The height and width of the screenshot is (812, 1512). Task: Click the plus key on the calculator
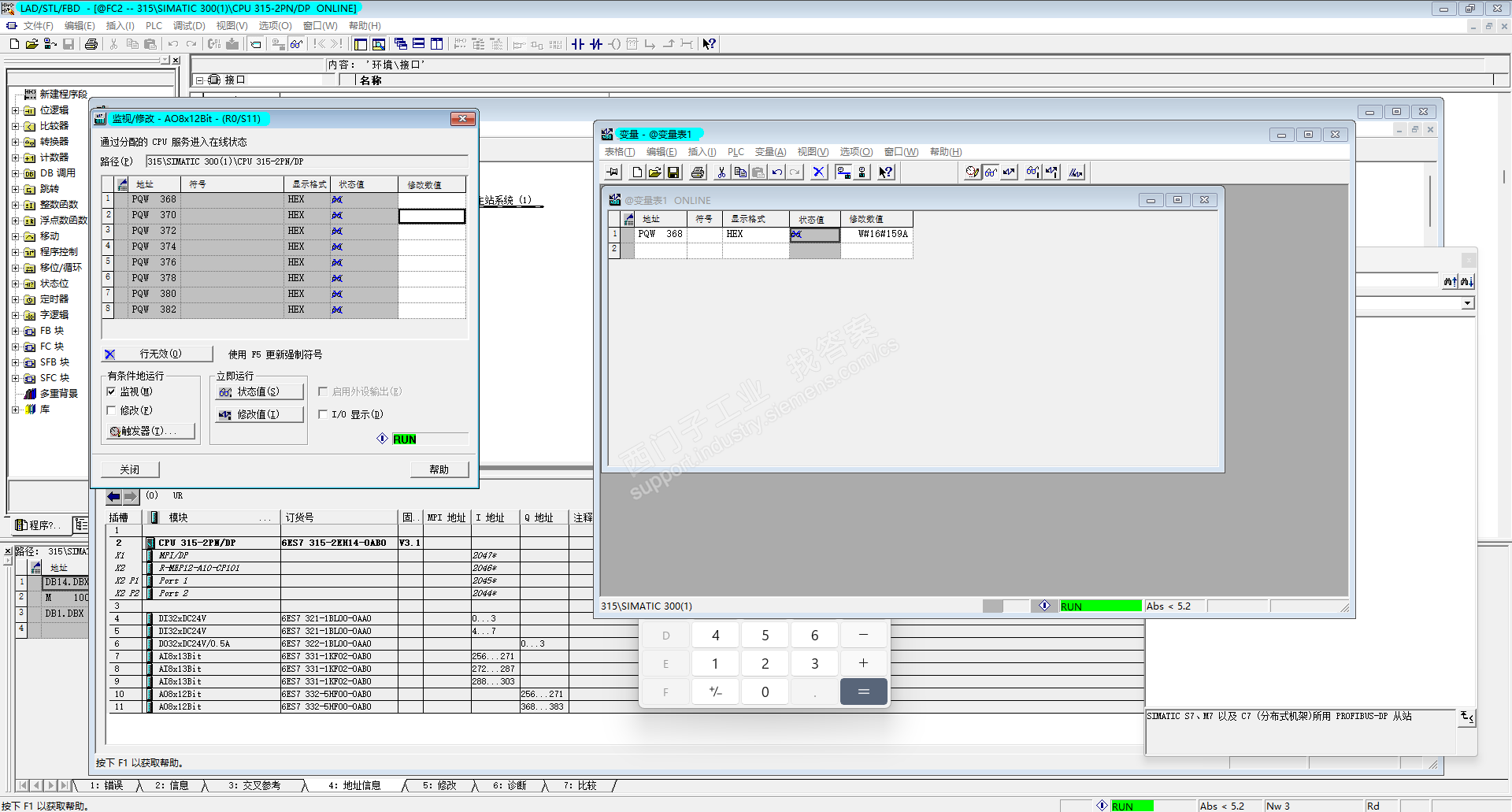863,663
